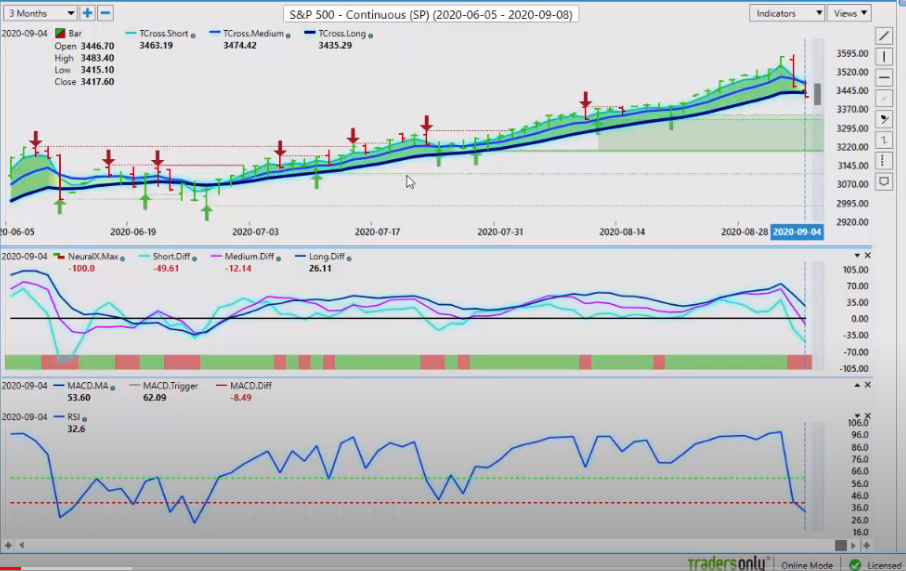Click right arrow on bottom scrollbar
This screenshot has width=906, height=571.
click(x=853, y=545)
